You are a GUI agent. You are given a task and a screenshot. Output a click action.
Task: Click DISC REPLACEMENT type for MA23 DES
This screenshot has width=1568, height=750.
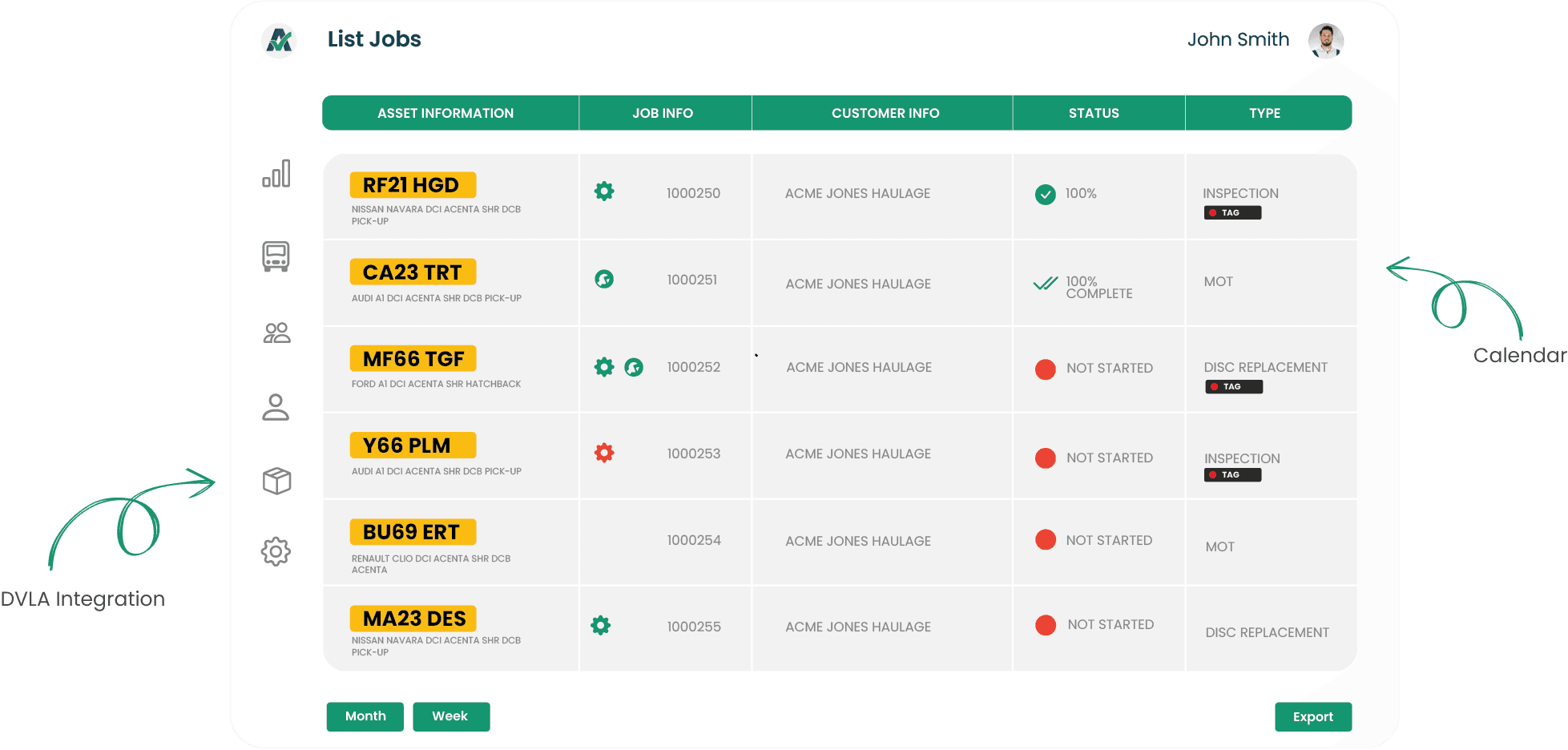coord(1268,632)
